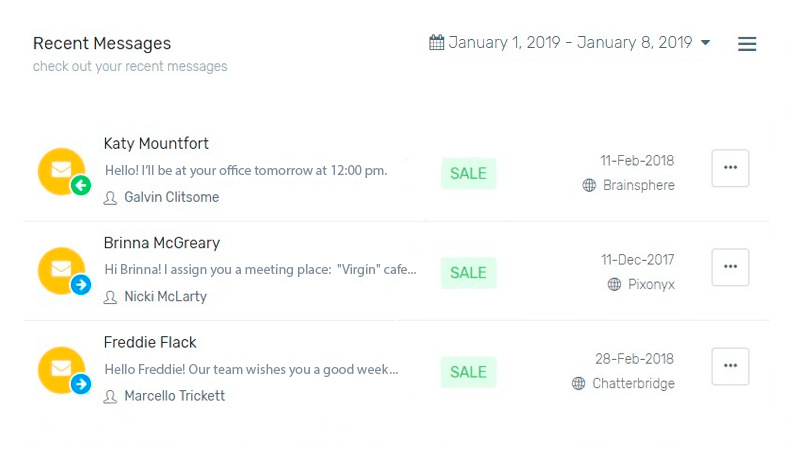
Task: Click Katy Mountfort's yellow envelope icon
Action: tap(60, 170)
